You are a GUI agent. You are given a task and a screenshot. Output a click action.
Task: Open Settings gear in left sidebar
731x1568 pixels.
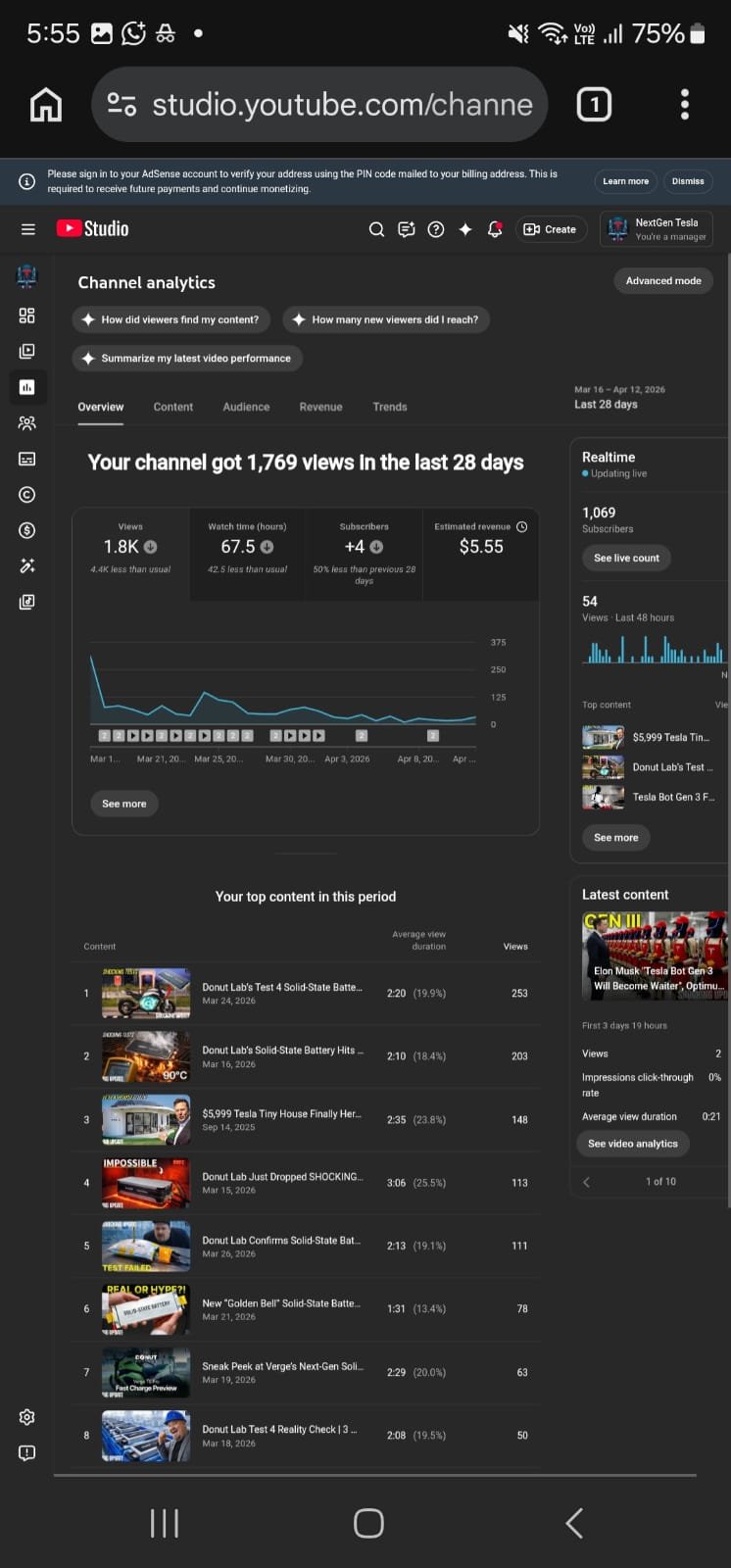[x=26, y=1417]
